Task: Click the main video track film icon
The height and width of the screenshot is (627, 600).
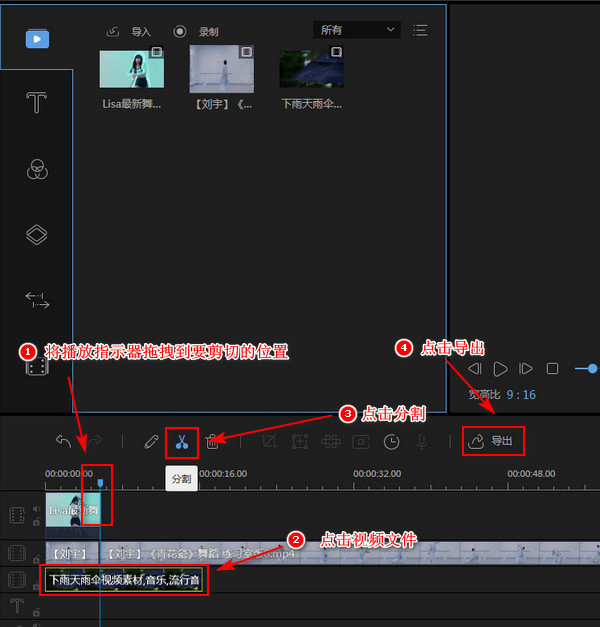Action: [17, 516]
